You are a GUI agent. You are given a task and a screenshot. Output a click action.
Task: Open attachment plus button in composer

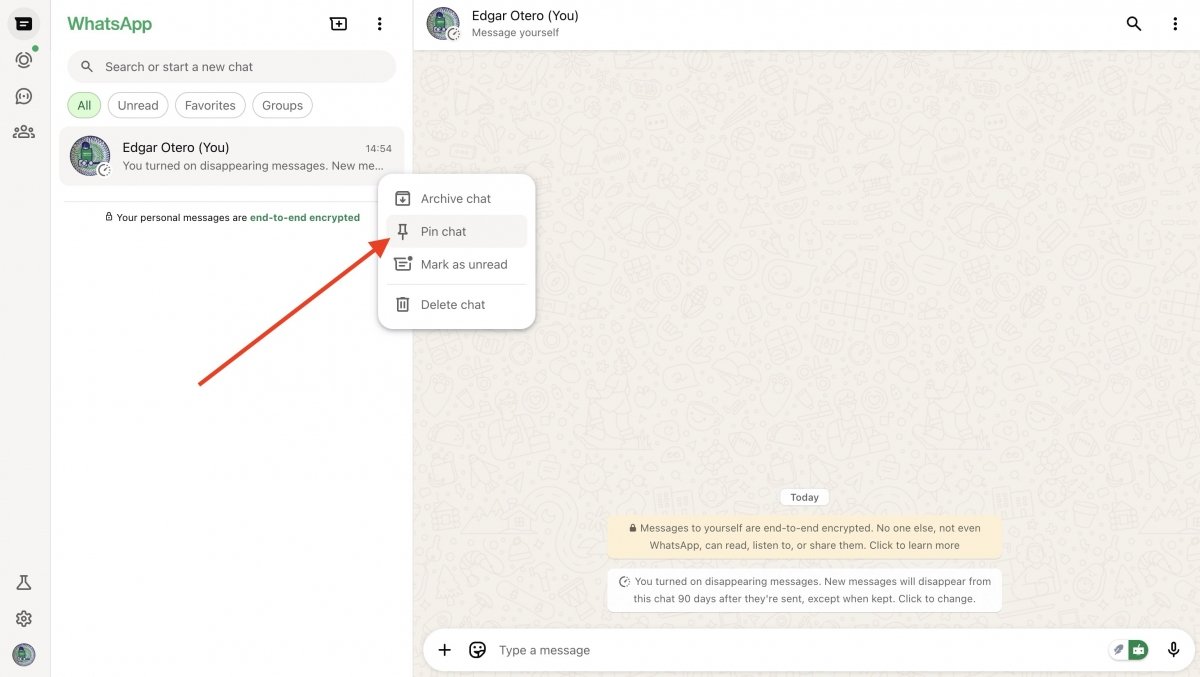445,650
